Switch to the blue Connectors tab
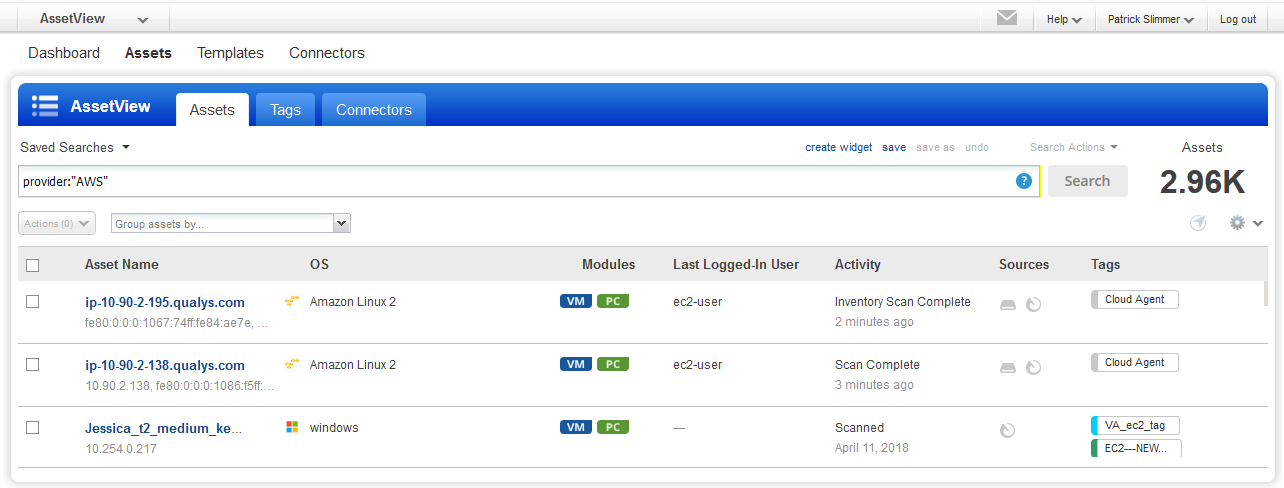The height and width of the screenshot is (488, 1284). (374, 110)
